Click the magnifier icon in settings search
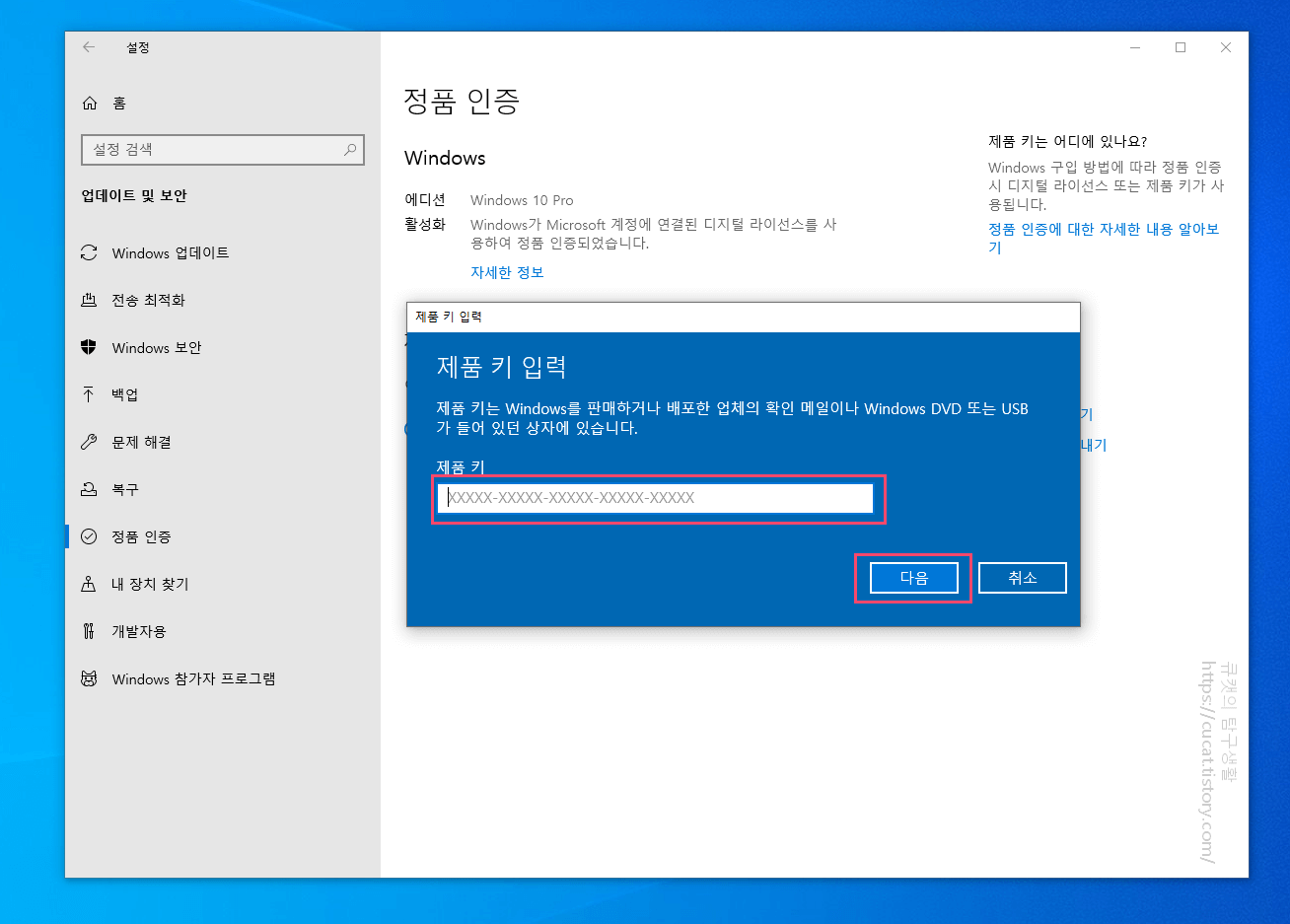The image size is (1290, 924). pos(349,149)
